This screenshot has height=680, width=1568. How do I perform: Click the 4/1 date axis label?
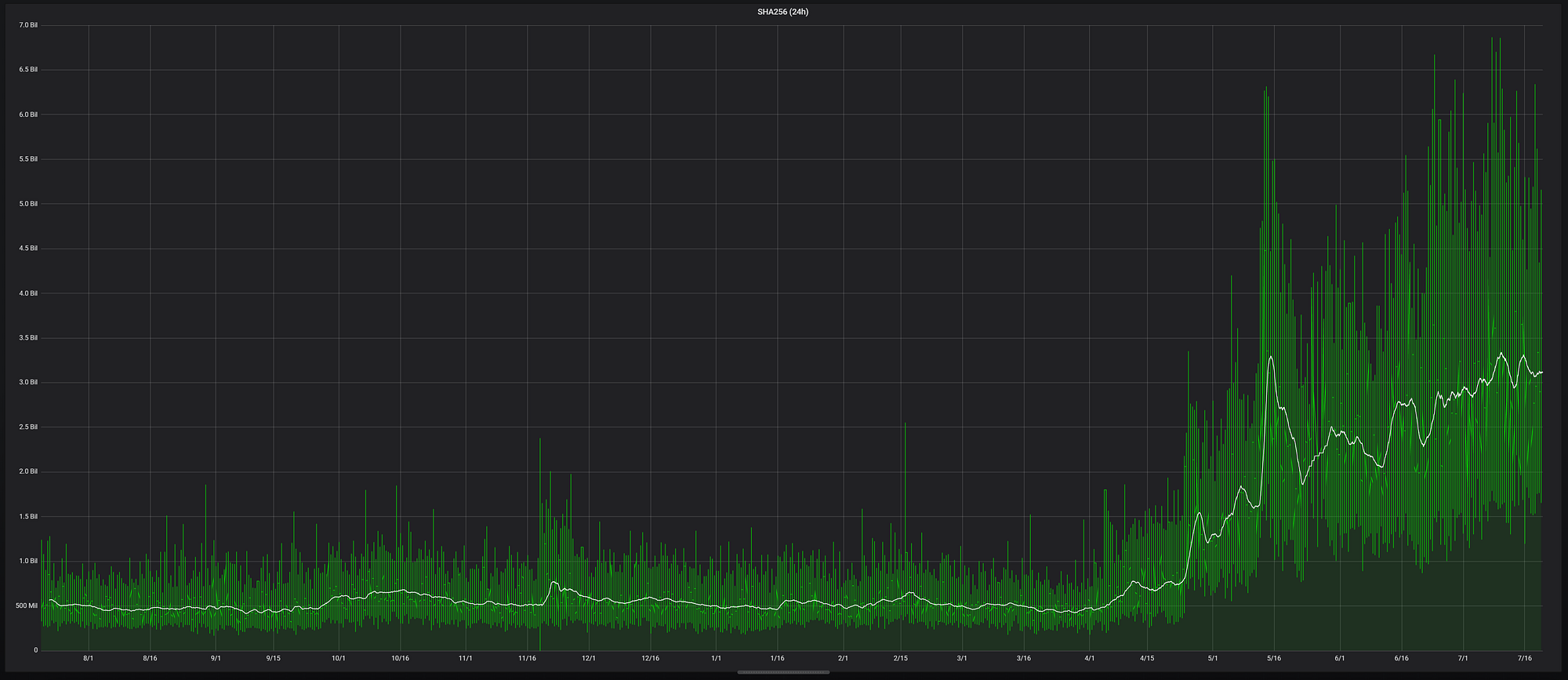pyautogui.click(x=1090, y=658)
